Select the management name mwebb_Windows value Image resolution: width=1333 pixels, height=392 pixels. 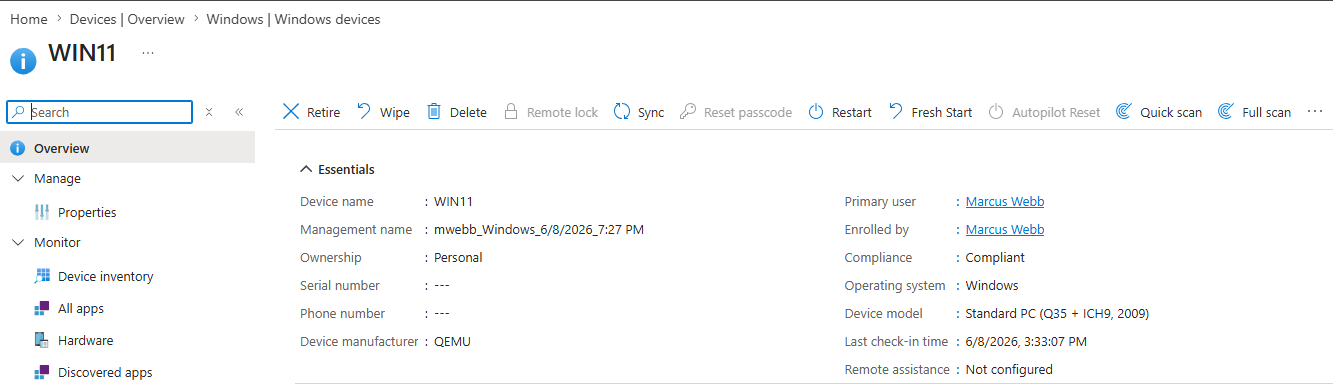click(x=539, y=229)
